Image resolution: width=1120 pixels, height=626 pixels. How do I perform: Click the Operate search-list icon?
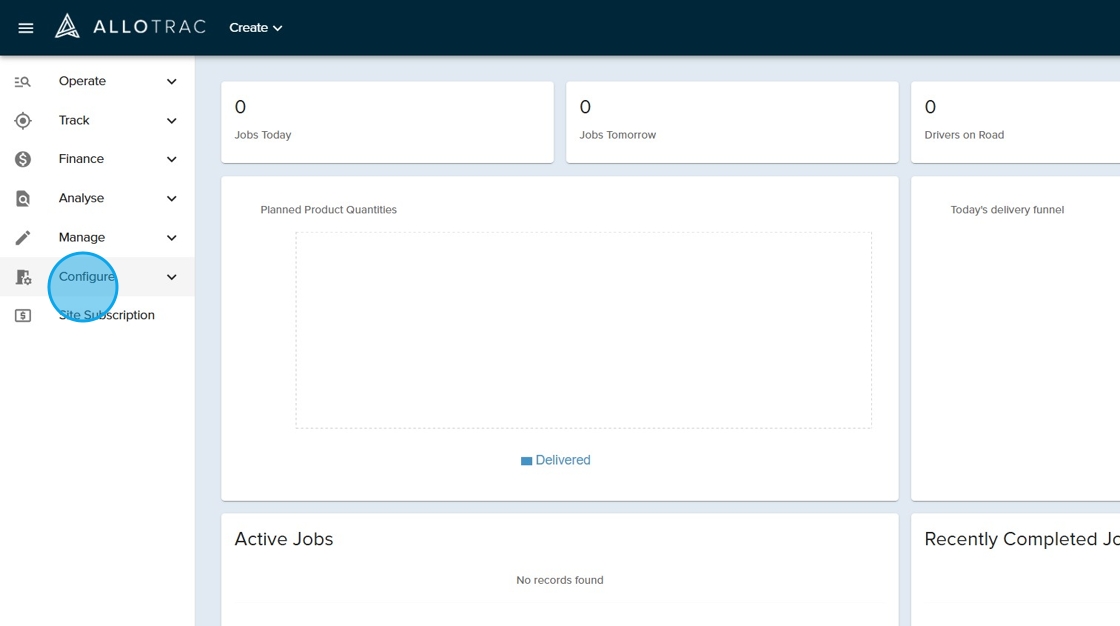tap(23, 82)
